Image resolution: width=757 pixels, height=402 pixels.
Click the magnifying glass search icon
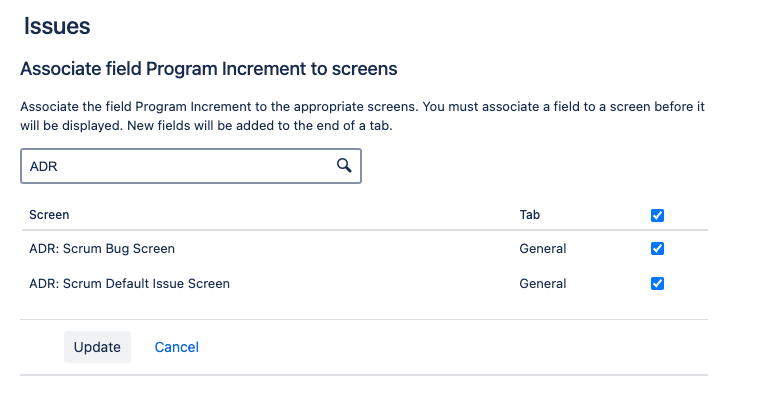tap(344, 166)
